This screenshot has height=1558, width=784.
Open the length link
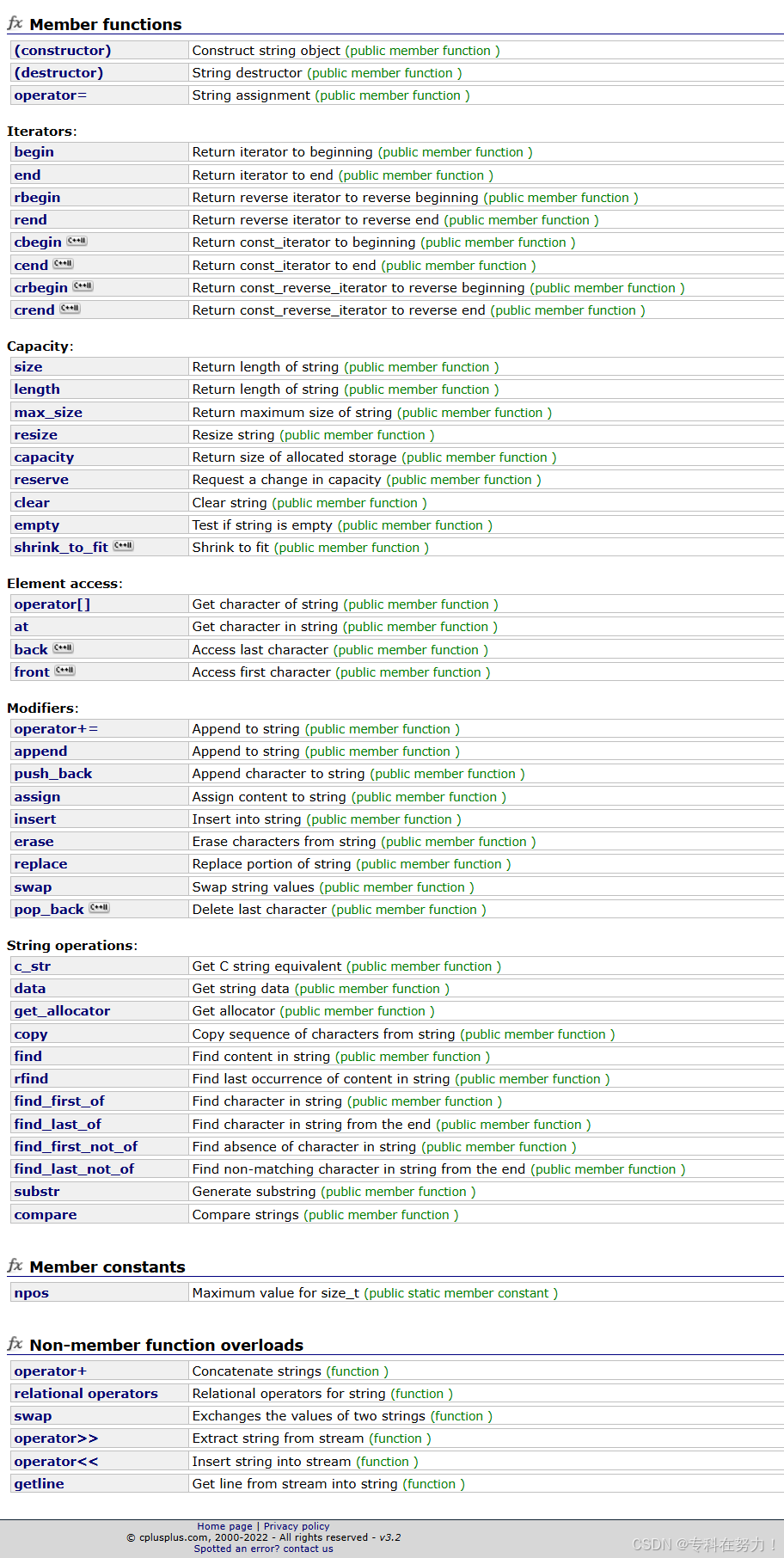(x=37, y=389)
